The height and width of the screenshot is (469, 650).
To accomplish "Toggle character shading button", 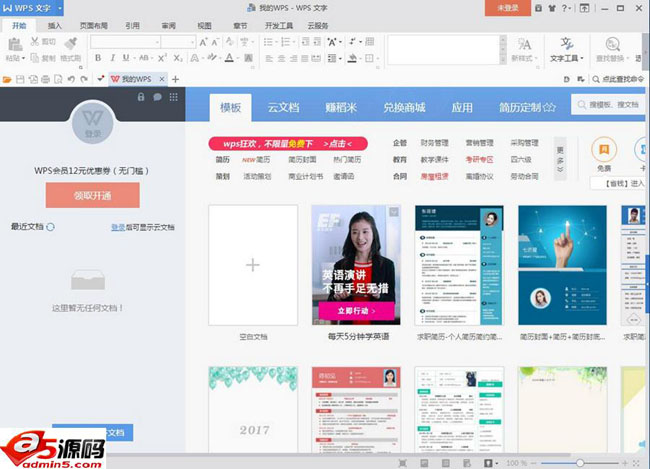I will coord(248,58).
